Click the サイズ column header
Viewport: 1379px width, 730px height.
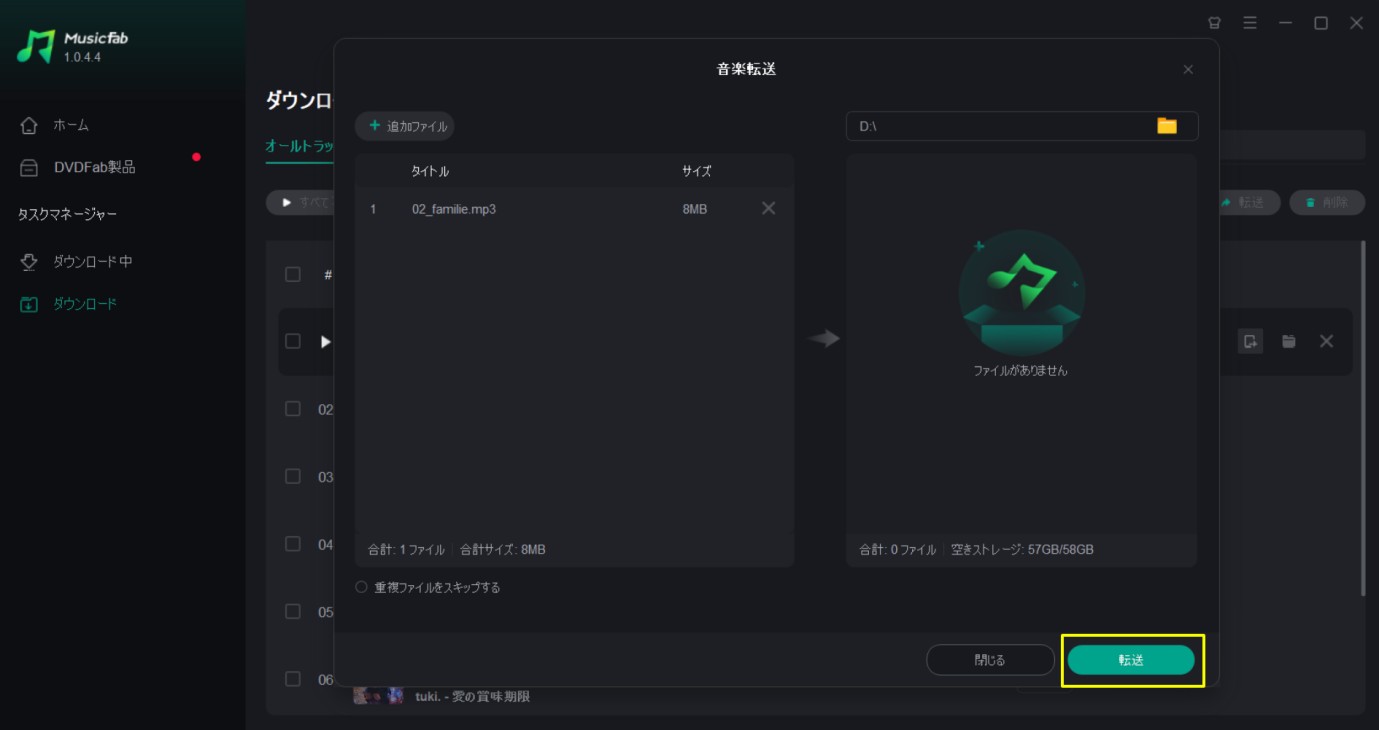696,171
